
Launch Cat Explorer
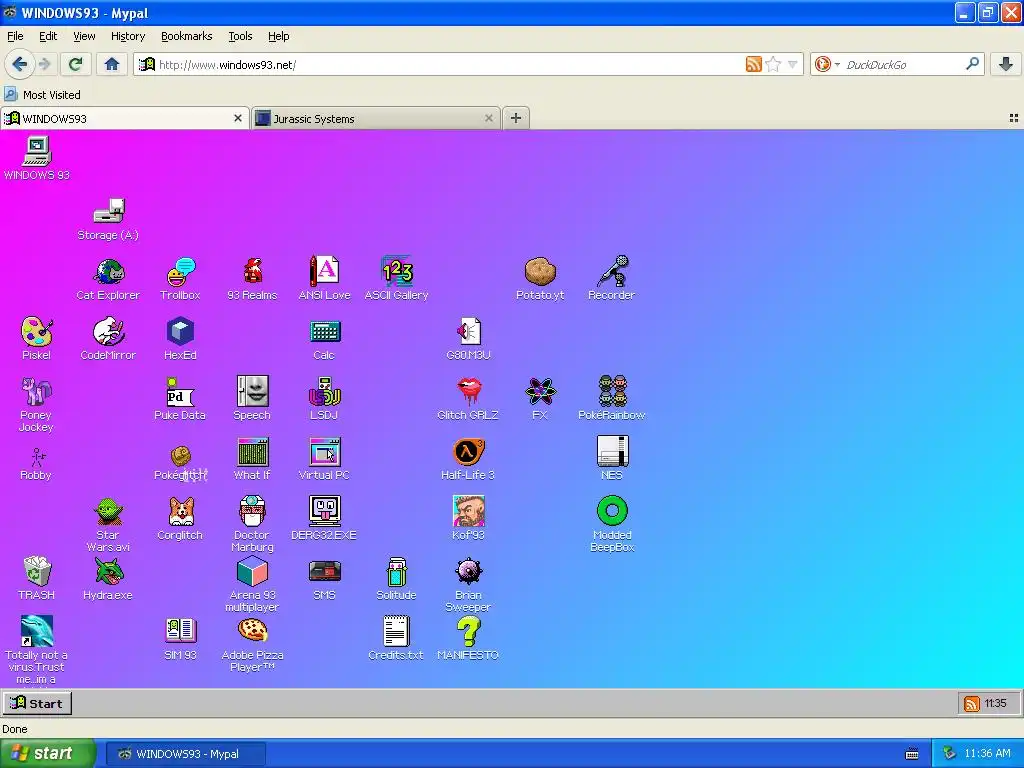[x=108, y=272]
